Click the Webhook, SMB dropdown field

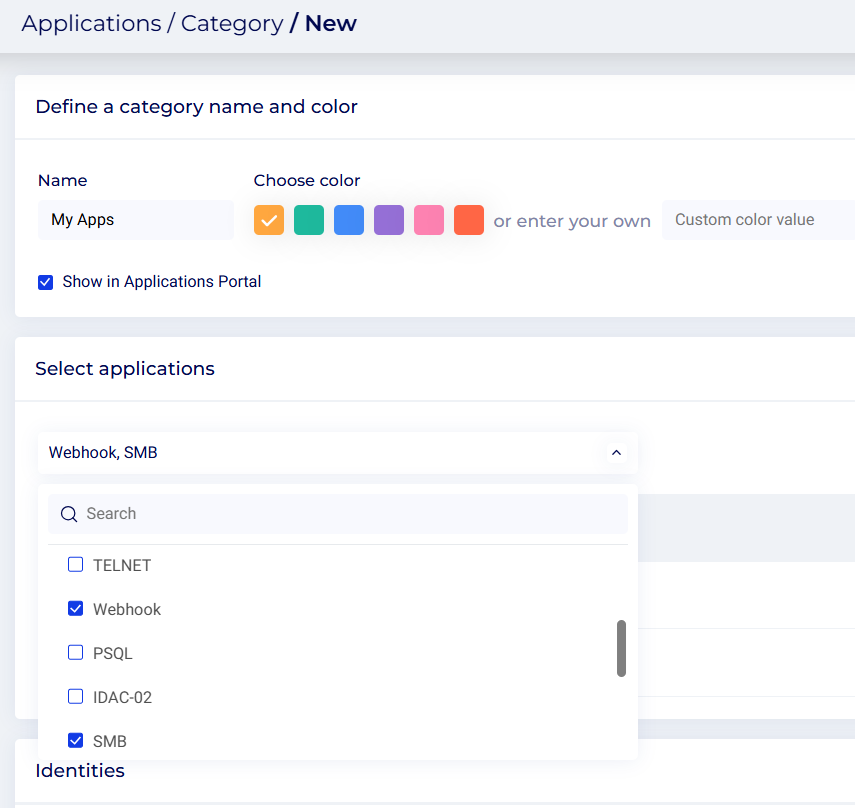pyautogui.click(x=338, y=453)
